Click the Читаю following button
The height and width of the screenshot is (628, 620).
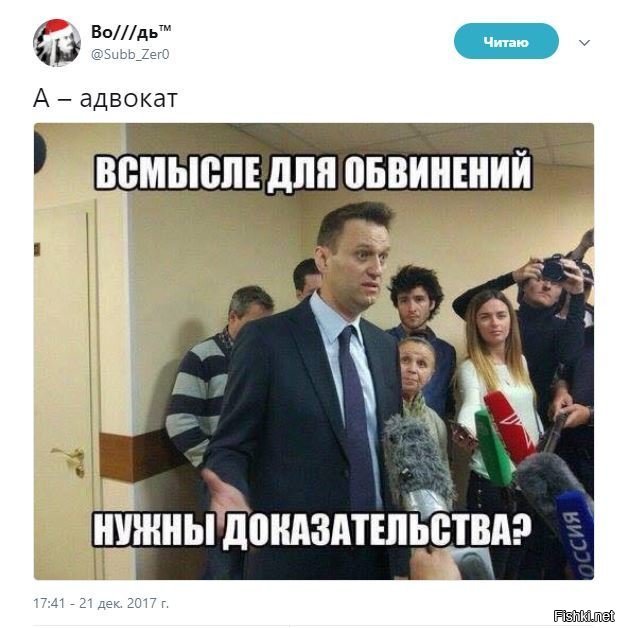506,41
